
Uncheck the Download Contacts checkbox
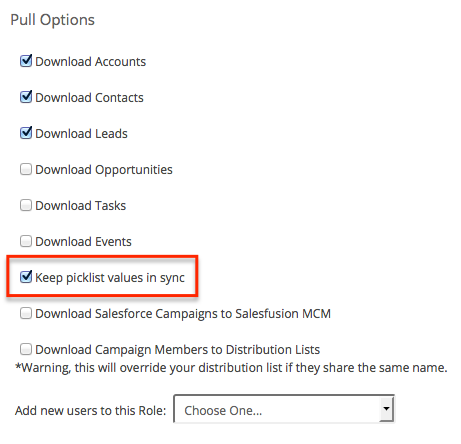tap(26, 97)
